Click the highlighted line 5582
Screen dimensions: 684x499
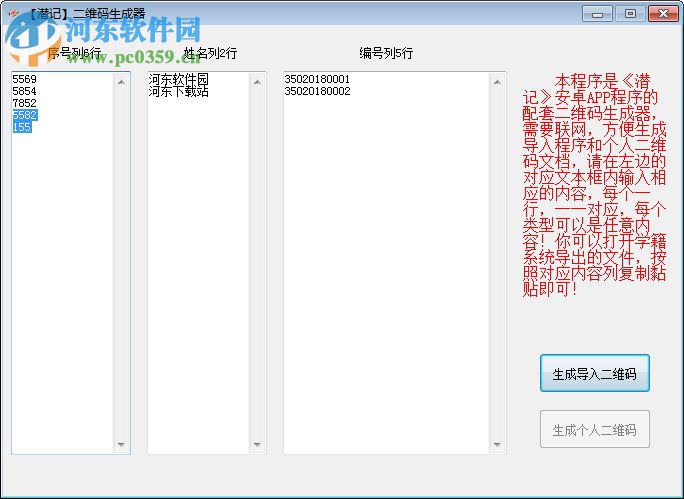click(x=25, y=115)
